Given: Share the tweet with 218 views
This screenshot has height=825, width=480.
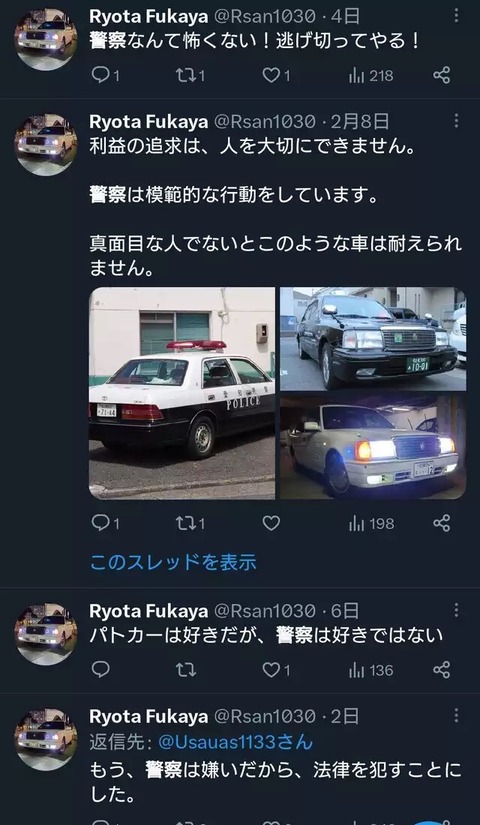Looking at the screenshot, I should tap(442, 75).
